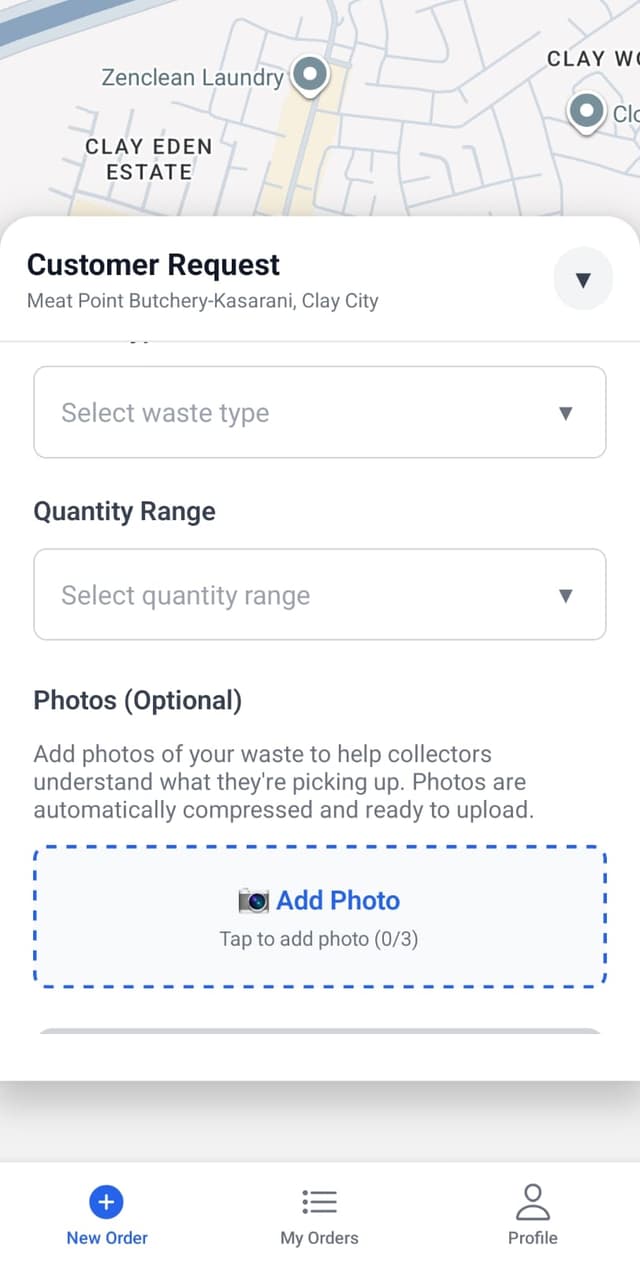This screenshot has width=640, height=1261.
Task: Open the Select waste type dropdown
Action: (x=320, y=412)
